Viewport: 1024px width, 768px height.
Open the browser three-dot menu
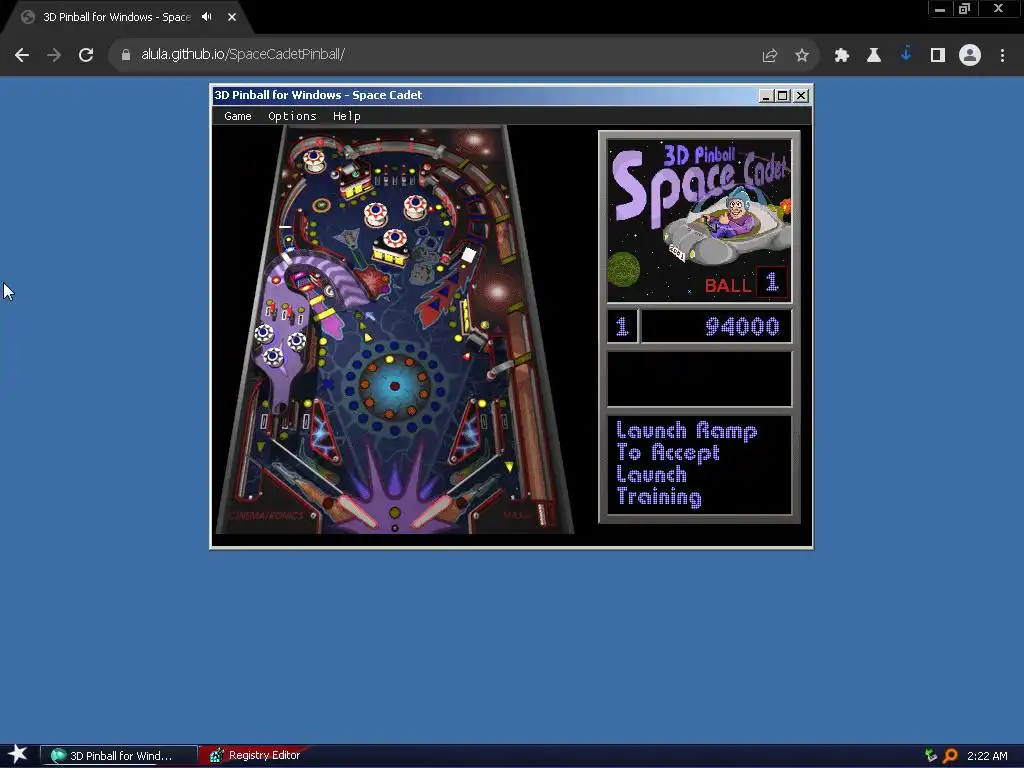(x=1002, y=56)
